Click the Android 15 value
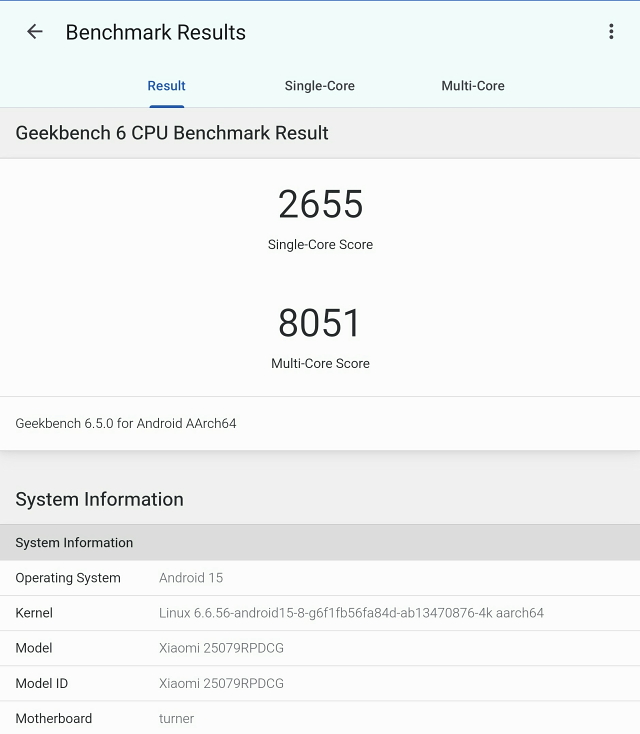 [191, 578]
